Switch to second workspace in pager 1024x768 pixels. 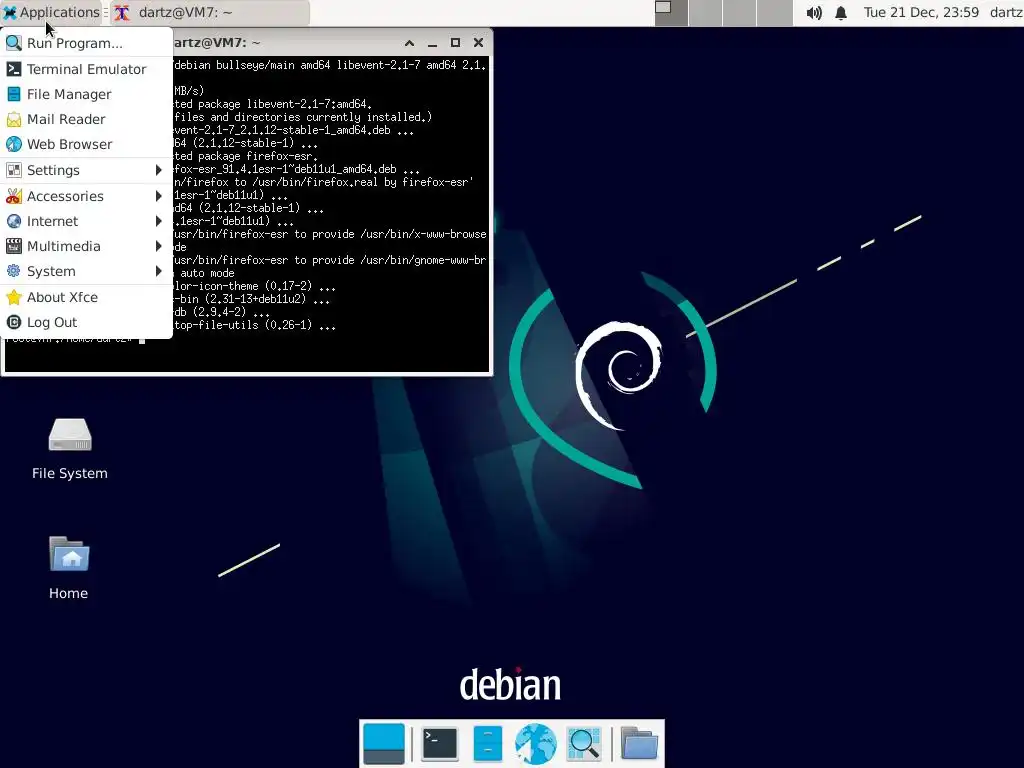(x=705, y=13)
